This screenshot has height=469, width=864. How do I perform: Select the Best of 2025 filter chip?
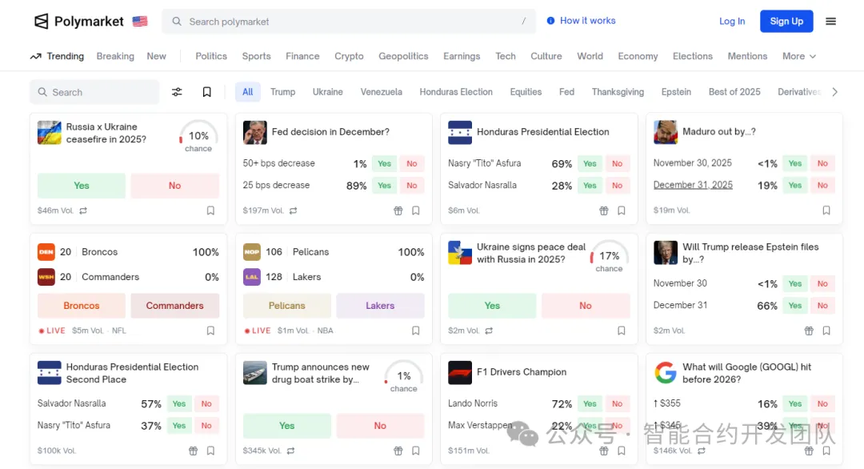pyautogui.click(x=735, y=92)
